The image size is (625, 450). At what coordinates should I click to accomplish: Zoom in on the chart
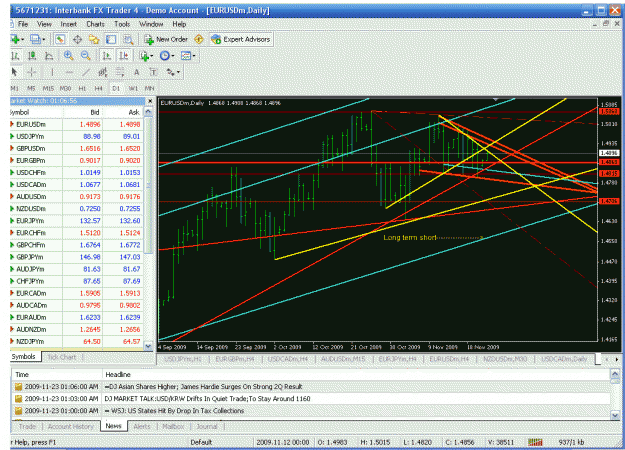click(x=69, y=56)
